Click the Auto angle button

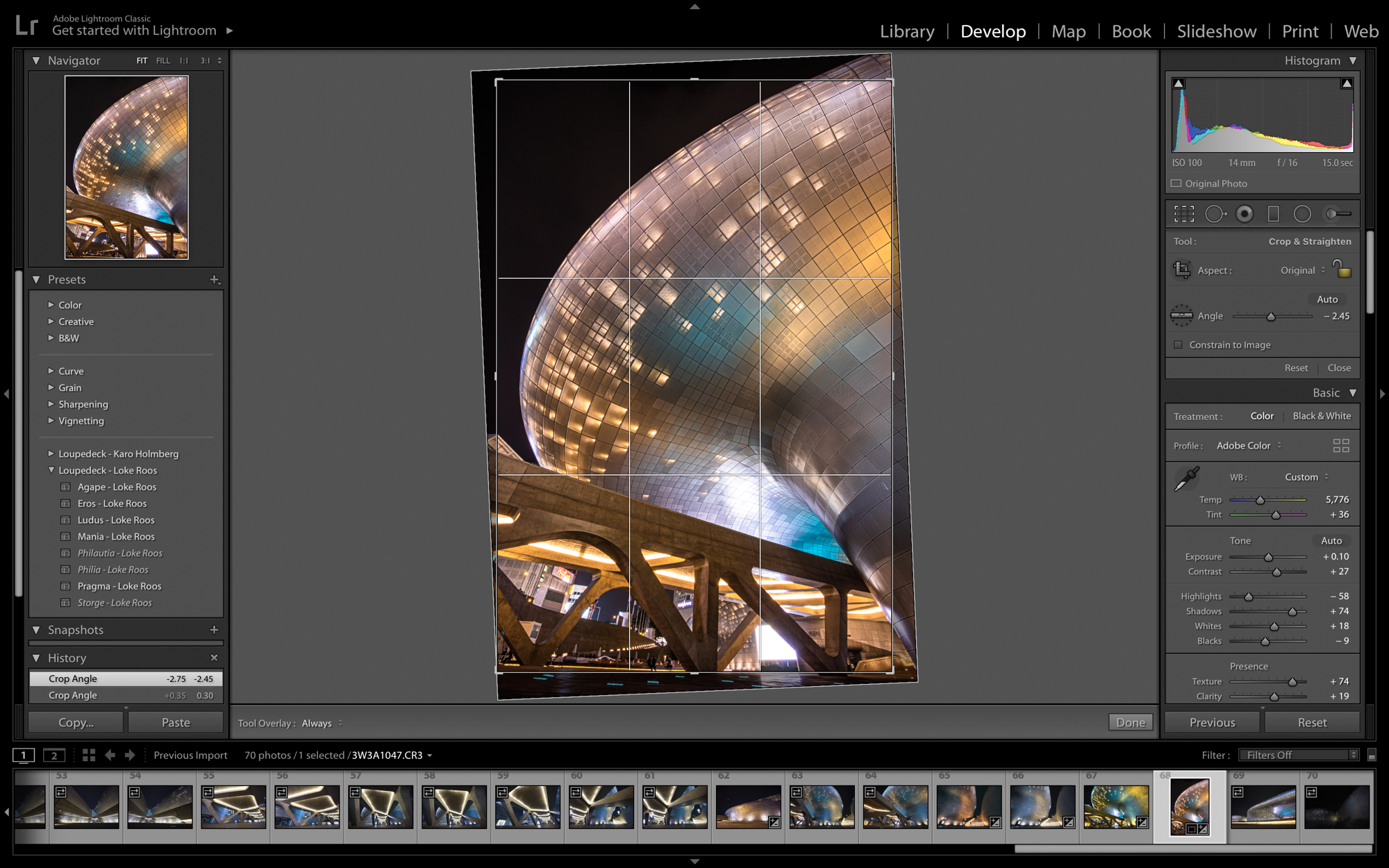tap(1326, 299)
